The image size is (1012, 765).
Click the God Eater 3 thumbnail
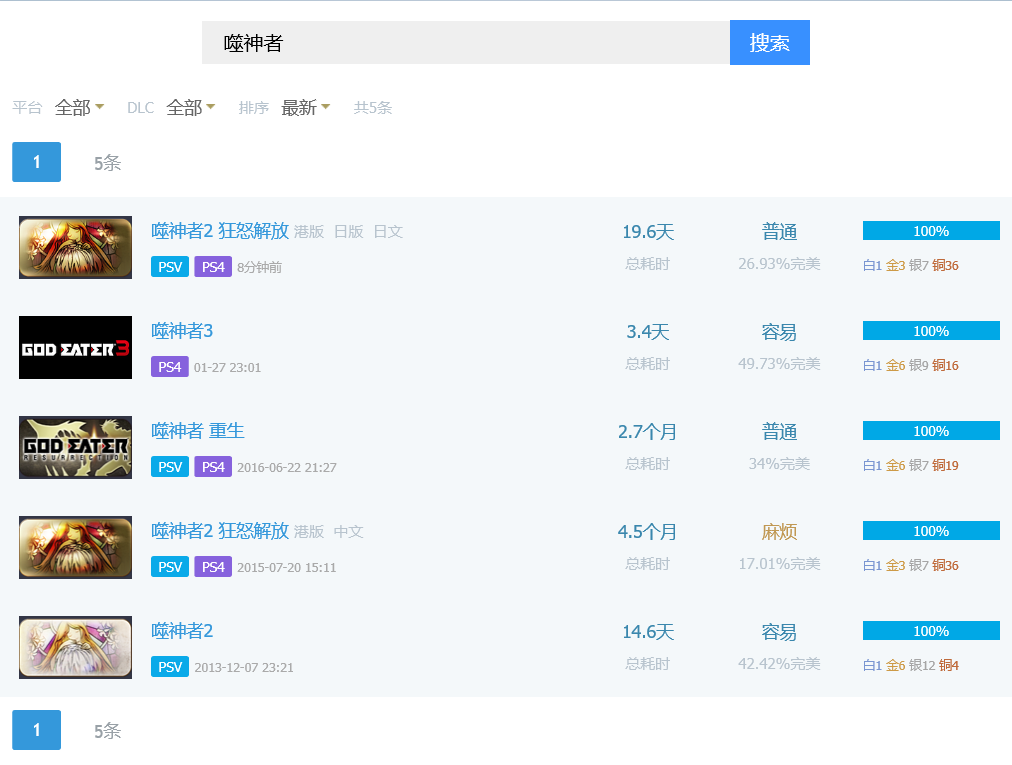pos(76,347)
